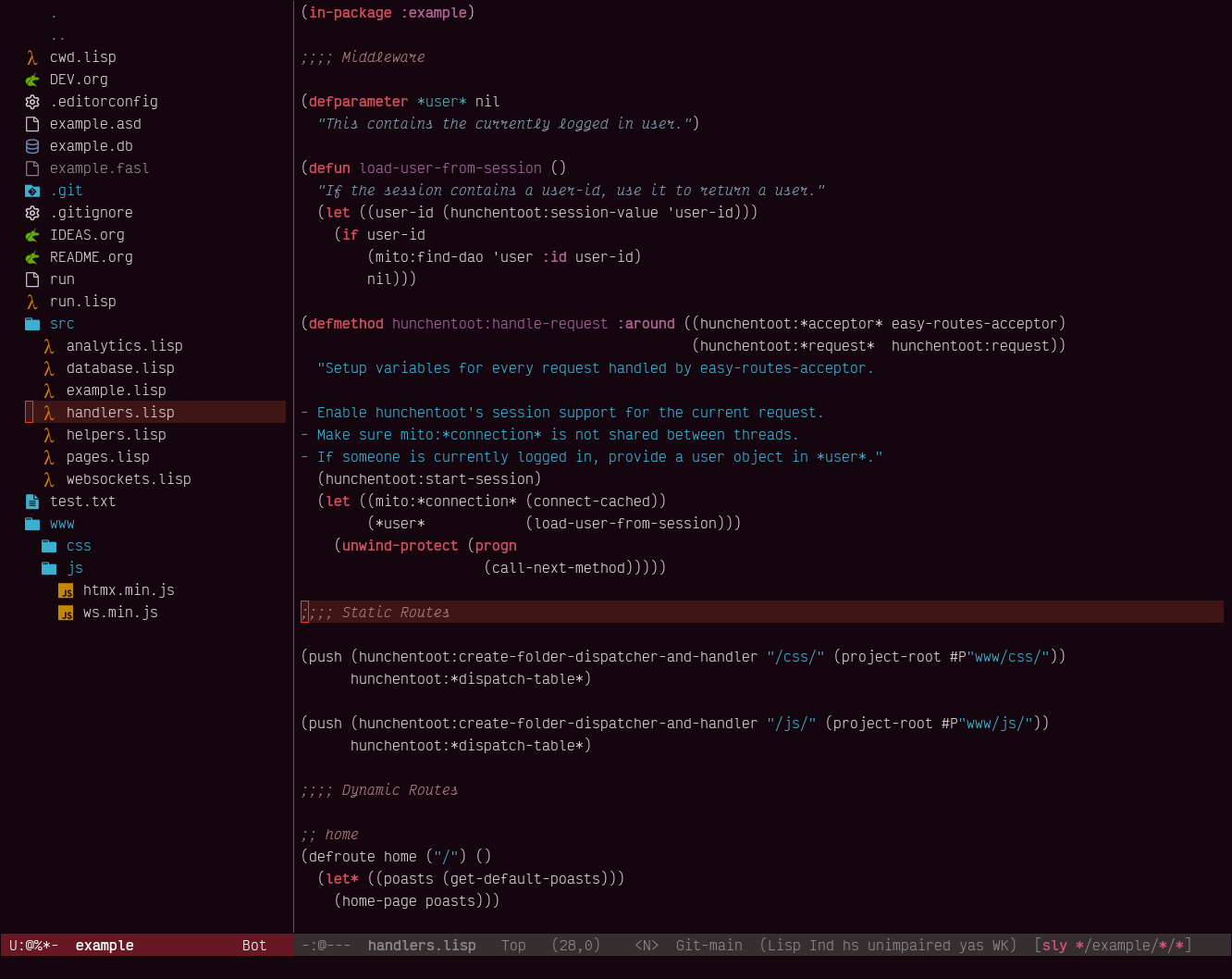Click the lambda icon beside handlers.lisp
The image size is (1232, 979).
coord(49,413)
